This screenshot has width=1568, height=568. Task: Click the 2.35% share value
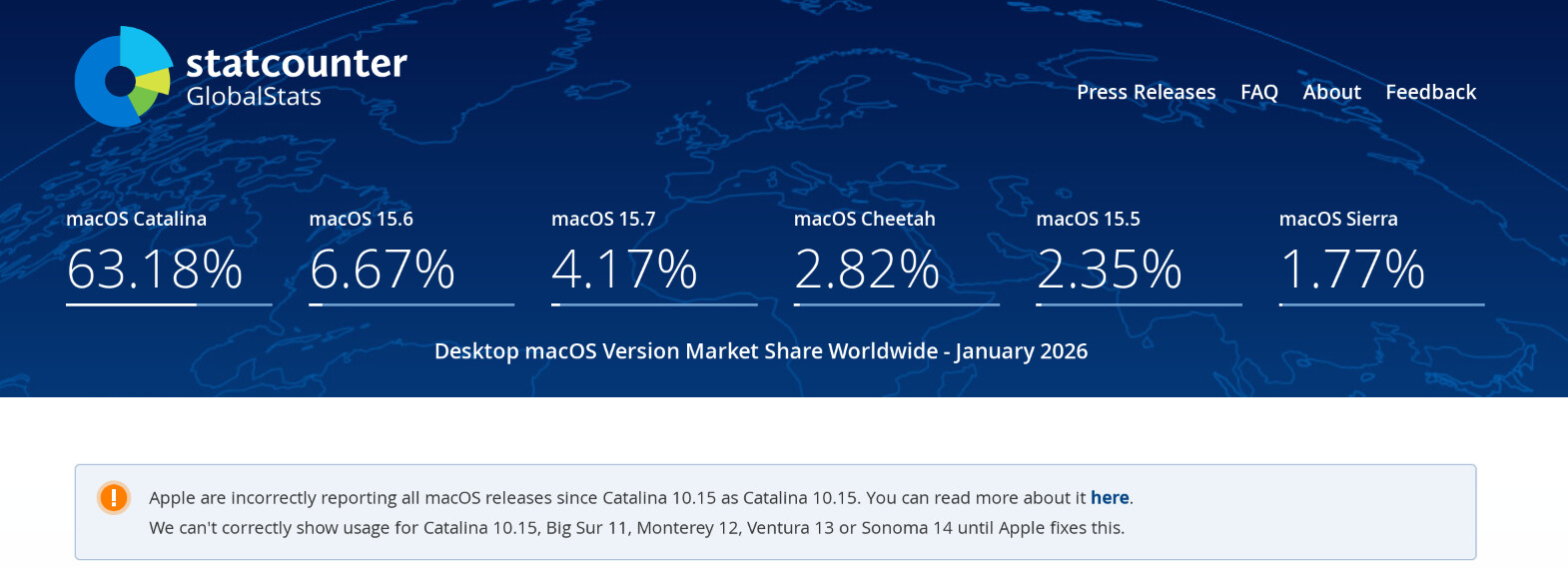(x=1109, y=270)
